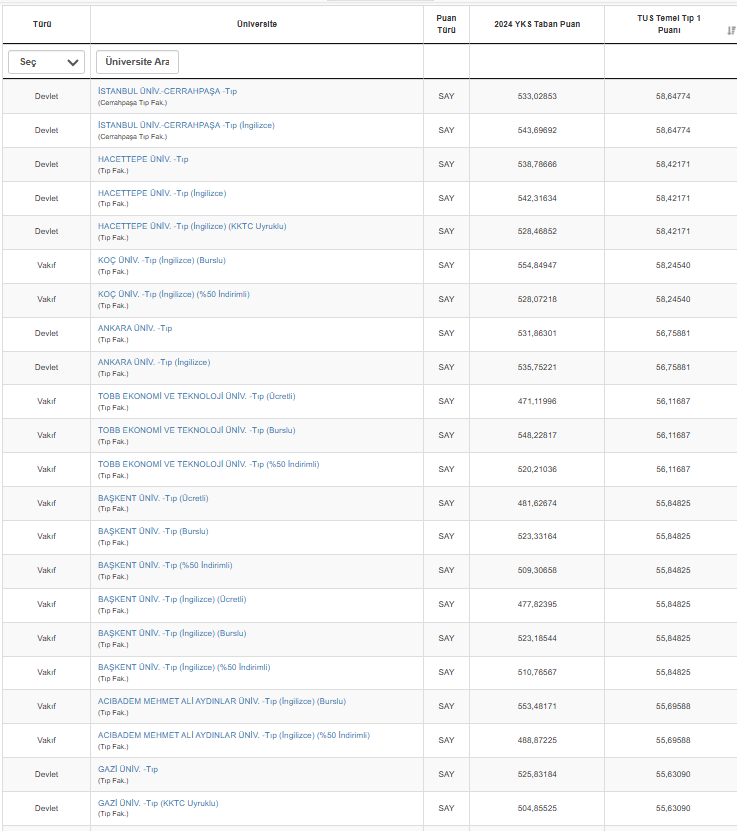This screenshot has width=737, height=831.
Task: Open KOÇ ÜNİV. -Tıp (%50 İndirimli) link
Action: coord(174,294)
